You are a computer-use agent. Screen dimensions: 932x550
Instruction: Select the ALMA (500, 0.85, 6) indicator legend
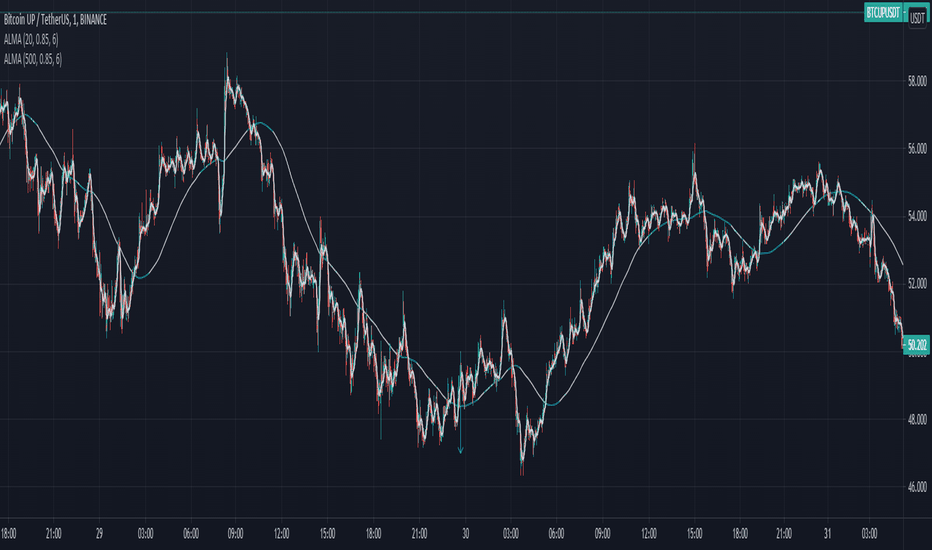coord(33,59)
